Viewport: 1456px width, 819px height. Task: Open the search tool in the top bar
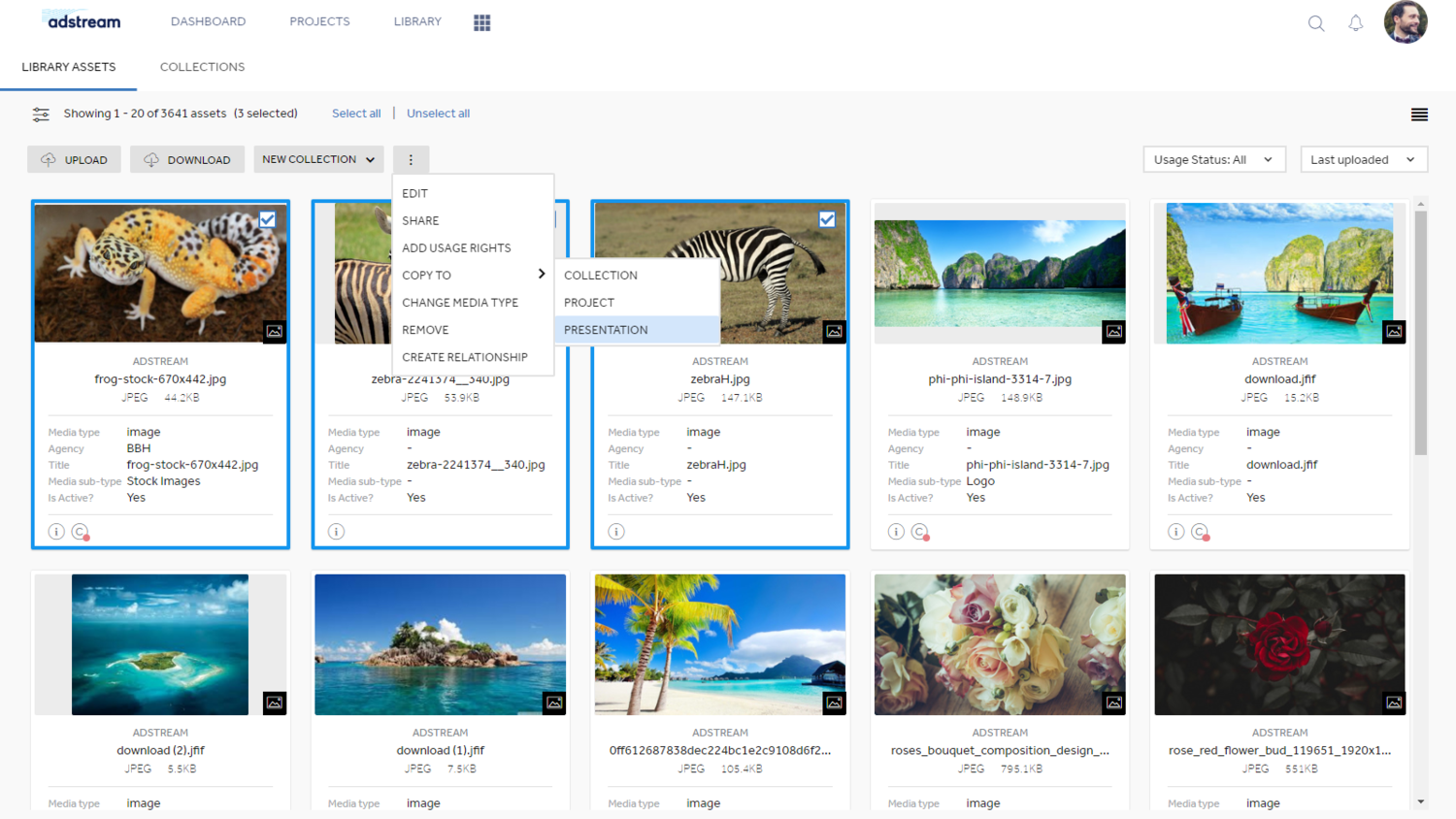(1316, 22)
